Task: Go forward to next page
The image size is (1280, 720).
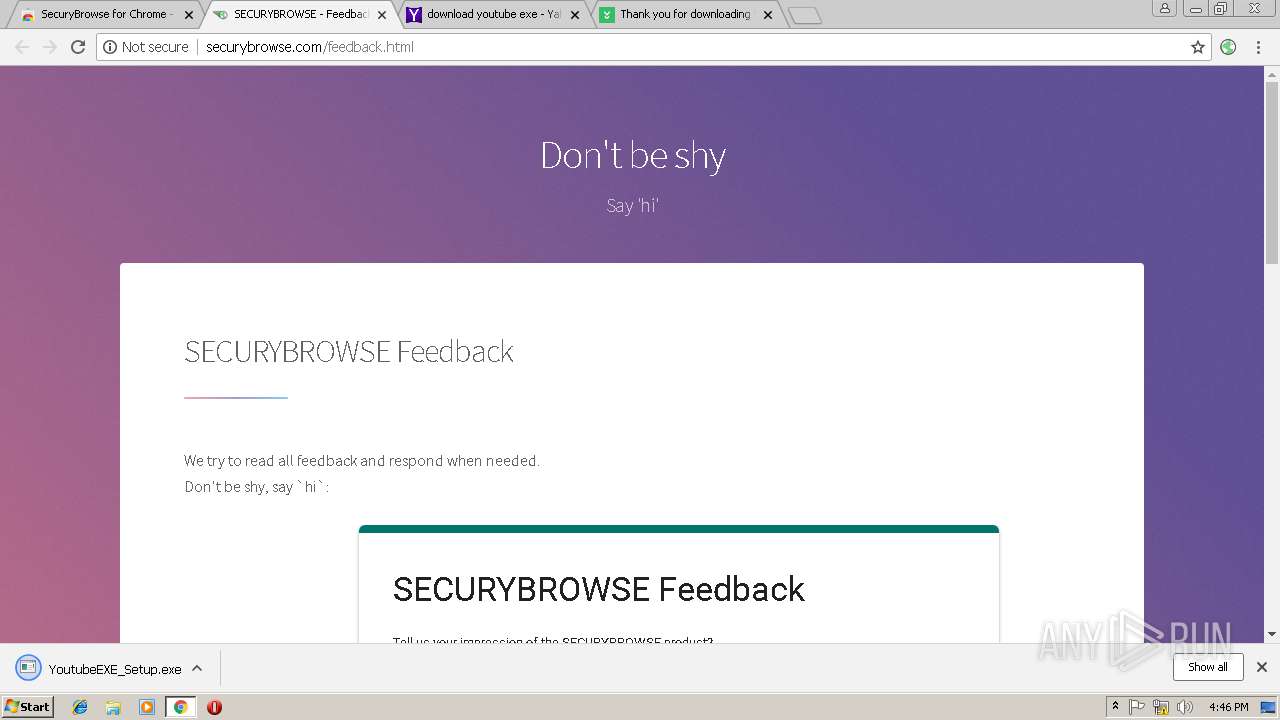Action: click(x=50, y=47)
